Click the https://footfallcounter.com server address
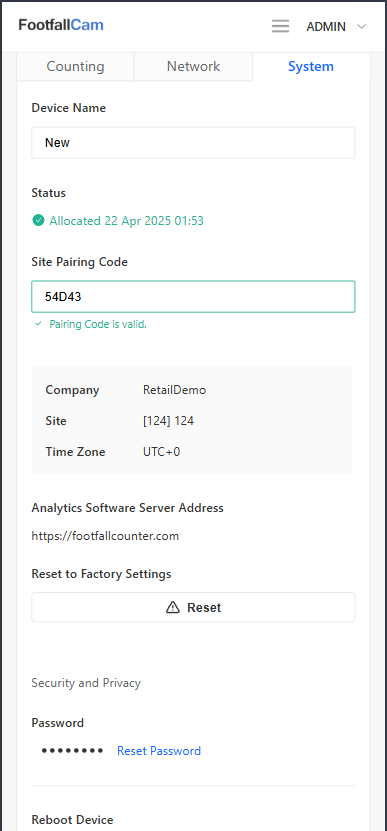Viewport: 387px width, 831px height. pos(105,536)
